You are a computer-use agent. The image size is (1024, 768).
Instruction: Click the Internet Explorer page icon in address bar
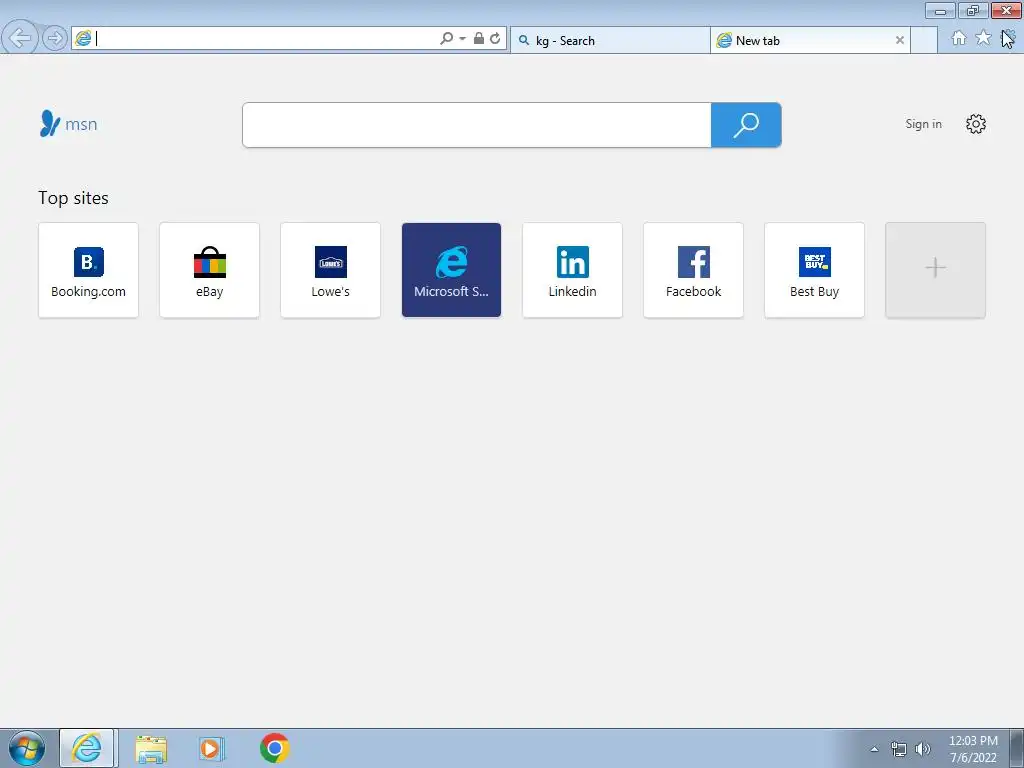pyautogui.click(x=83, y=39)
